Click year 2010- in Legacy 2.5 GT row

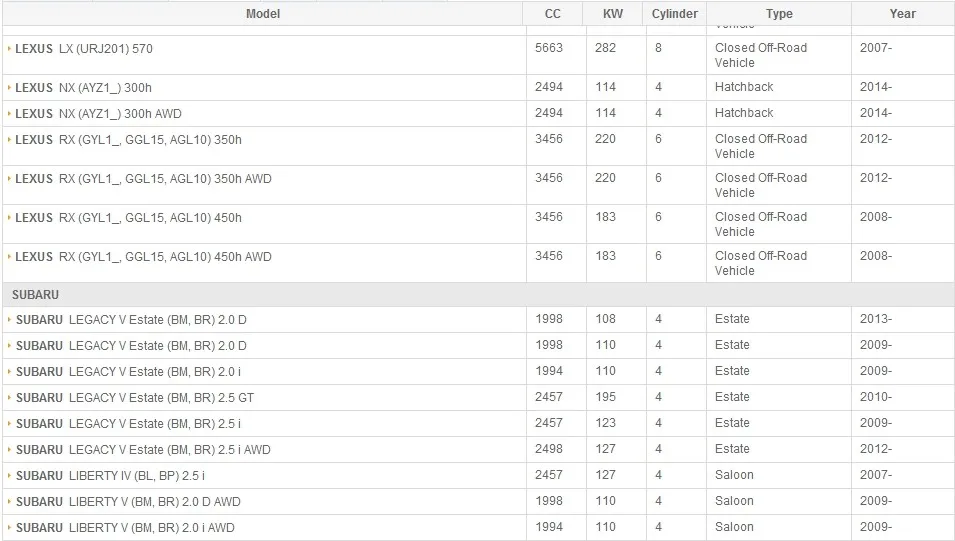pyautogui.click(x=876, y=397)
